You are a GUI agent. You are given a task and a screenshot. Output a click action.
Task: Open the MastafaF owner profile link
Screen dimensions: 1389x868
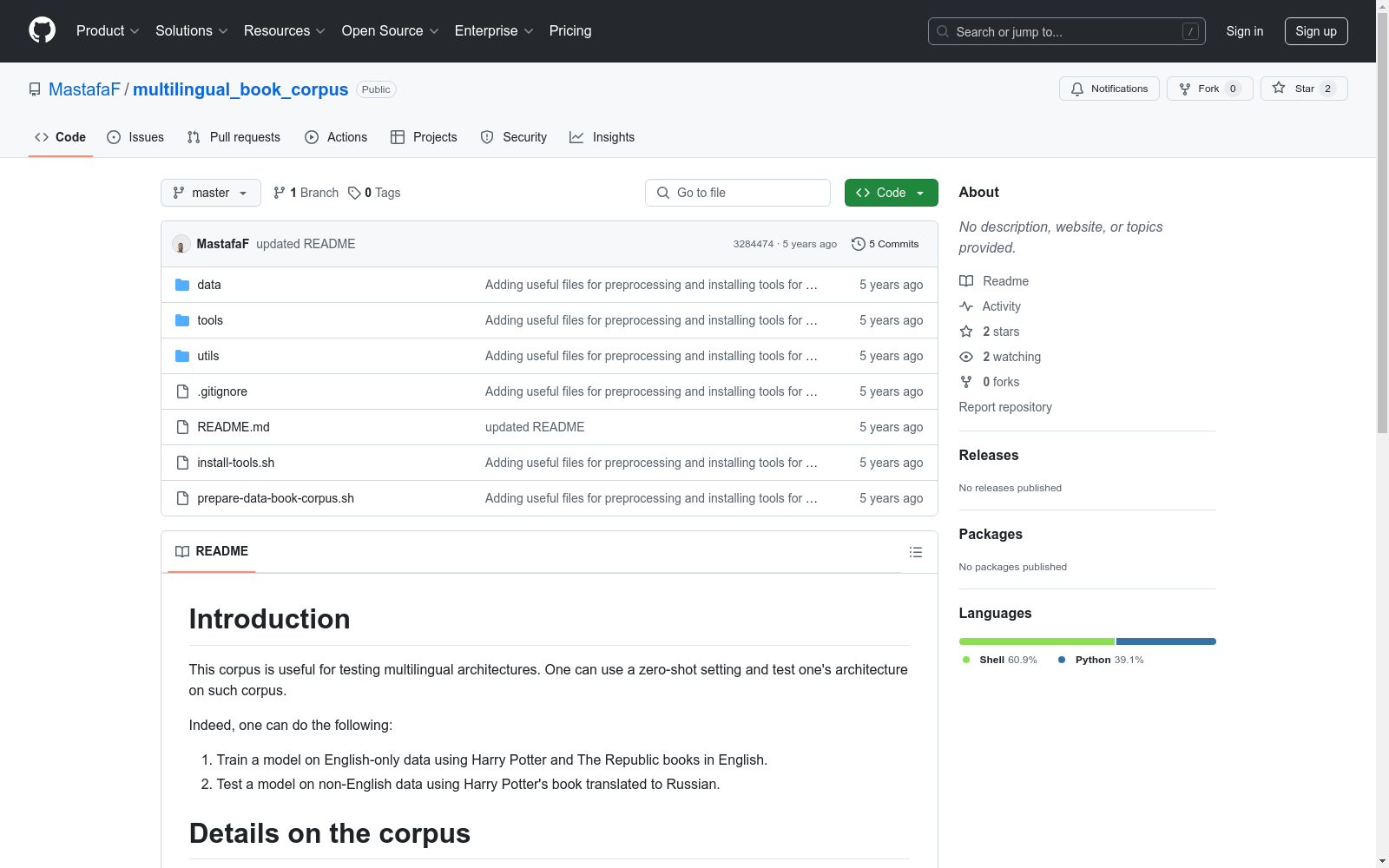(x=84, y=89)
